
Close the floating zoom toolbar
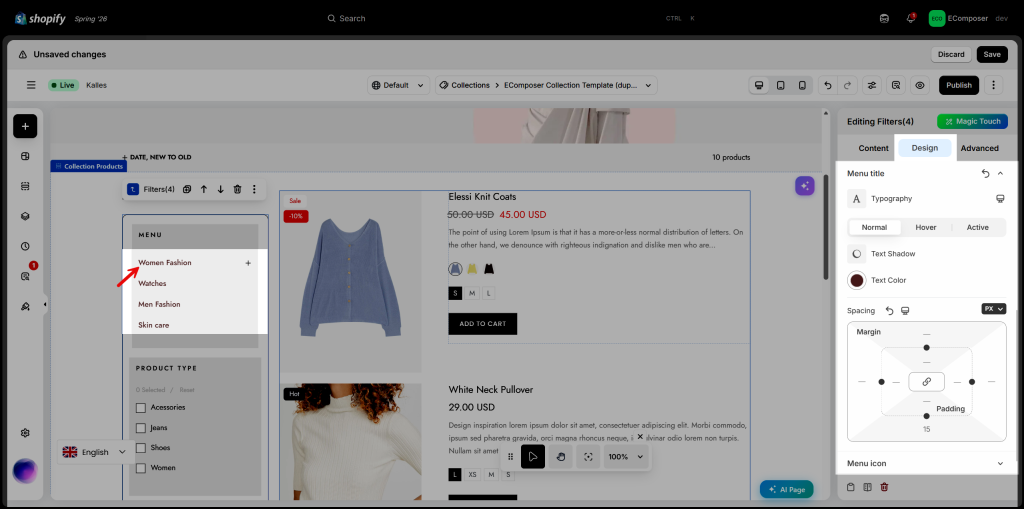[640, 436]
